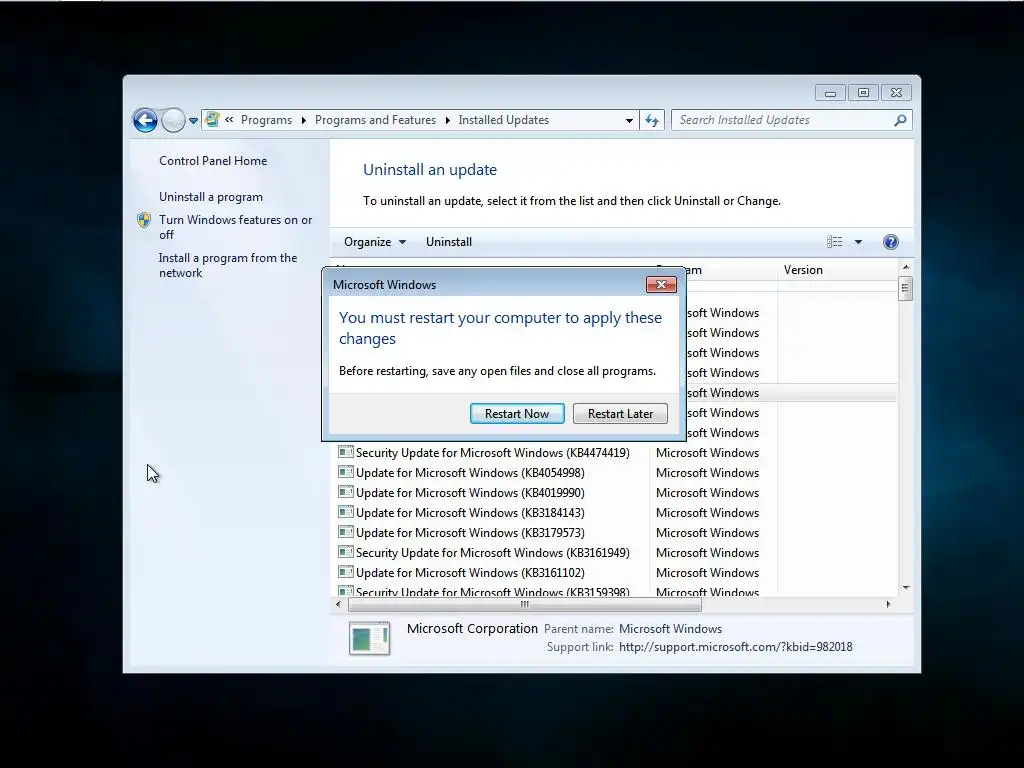The image size is (1024, 768).
Task: Open the more view options arrow
Action: (858, 242)
